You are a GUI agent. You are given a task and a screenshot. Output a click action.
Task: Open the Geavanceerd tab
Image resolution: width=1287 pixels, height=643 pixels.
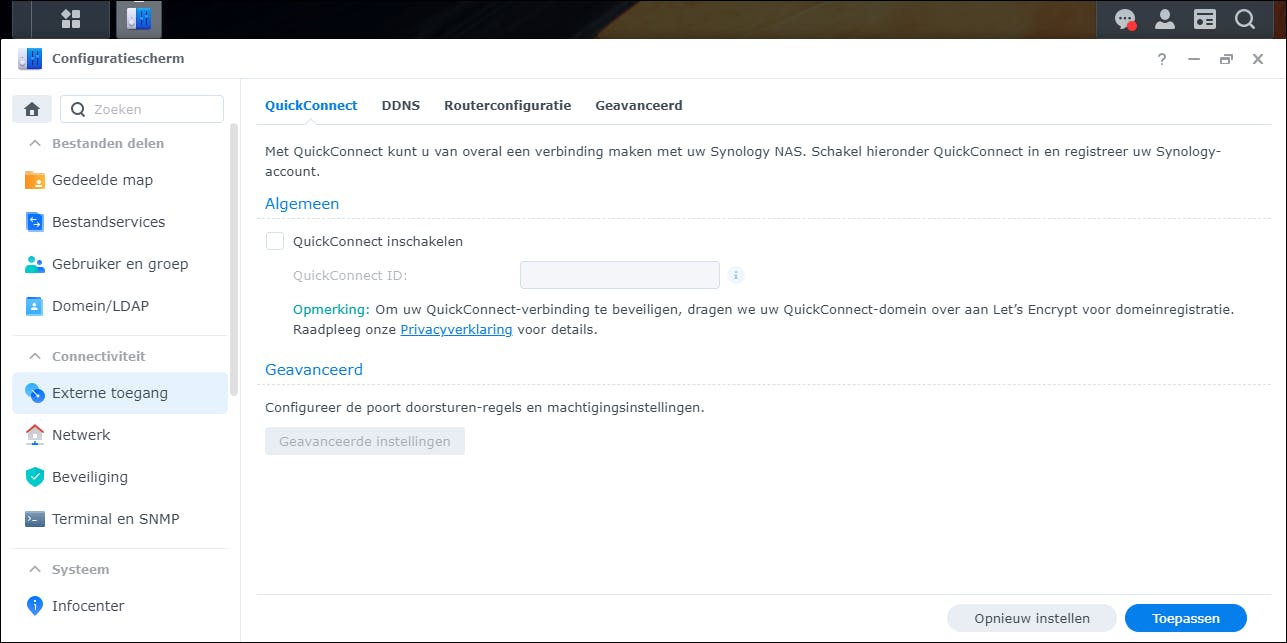click(x=639, y=105)
